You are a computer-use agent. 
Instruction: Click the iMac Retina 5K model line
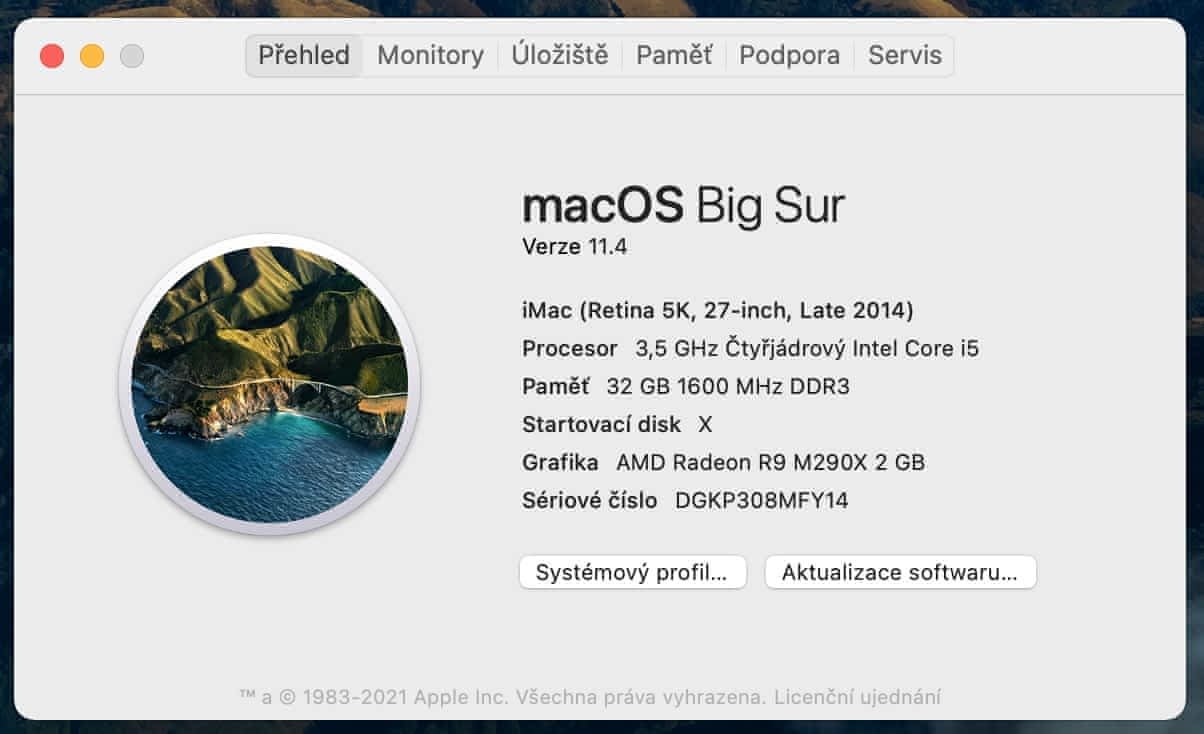click(x=717, y=311)
